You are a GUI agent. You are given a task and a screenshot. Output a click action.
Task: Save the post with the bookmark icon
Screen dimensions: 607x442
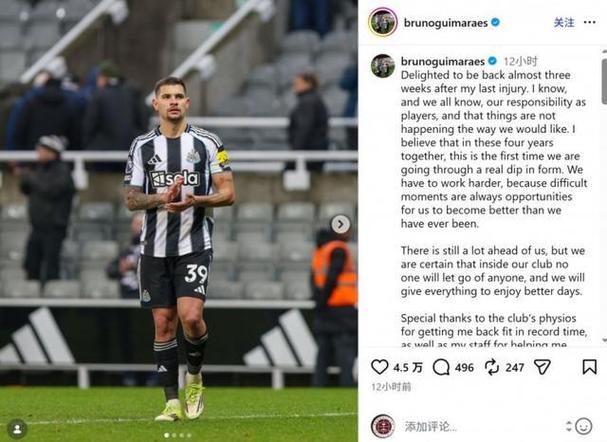[x=589, y=367]
